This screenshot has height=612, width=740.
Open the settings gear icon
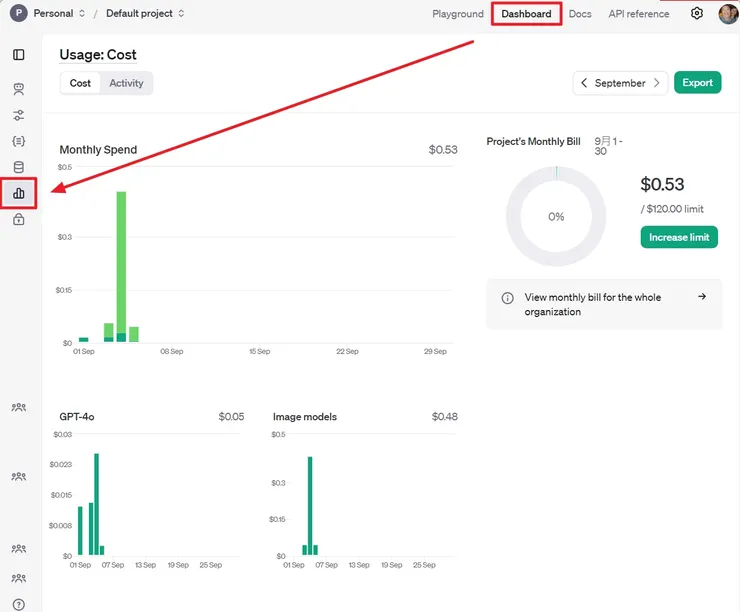pos(697,14)
